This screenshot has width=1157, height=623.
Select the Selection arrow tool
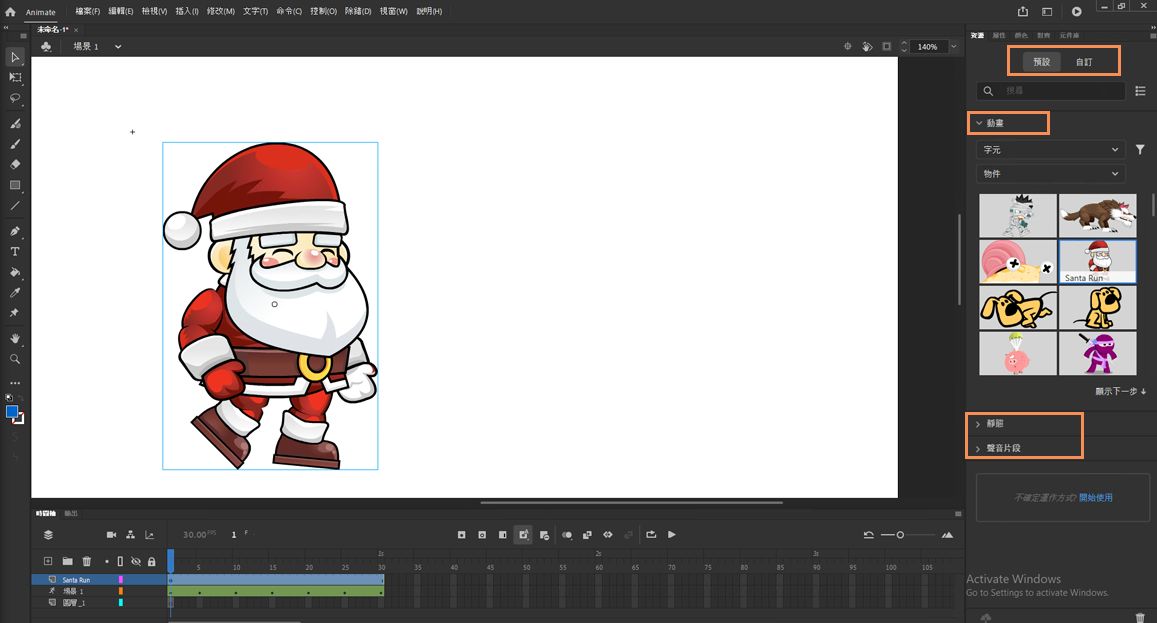[x=15, y=57]
